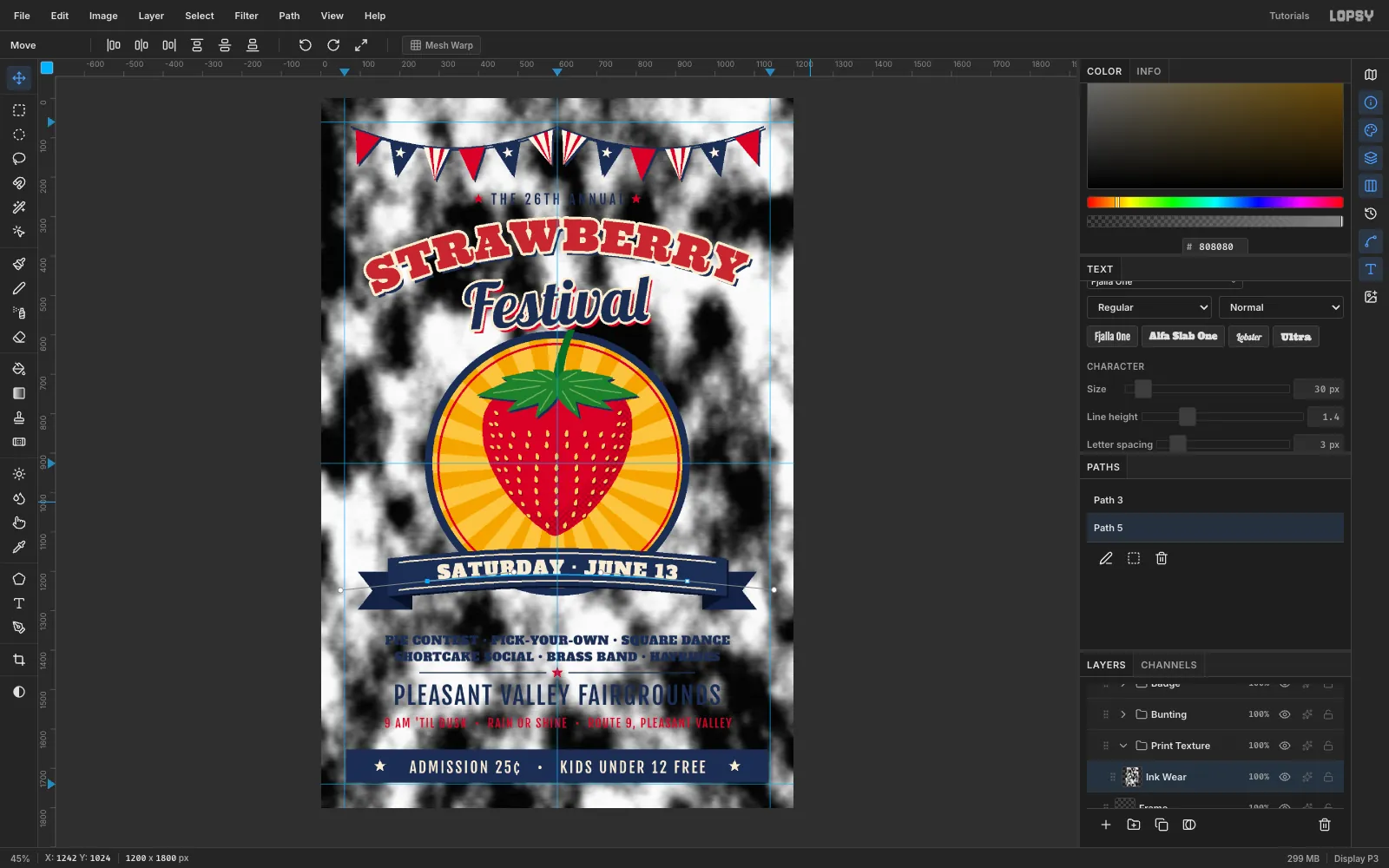Collapse the Print Texture layer group
Image resolution: width=1389 pixels, height=868 pixels.
click(x=1123, y=746)
